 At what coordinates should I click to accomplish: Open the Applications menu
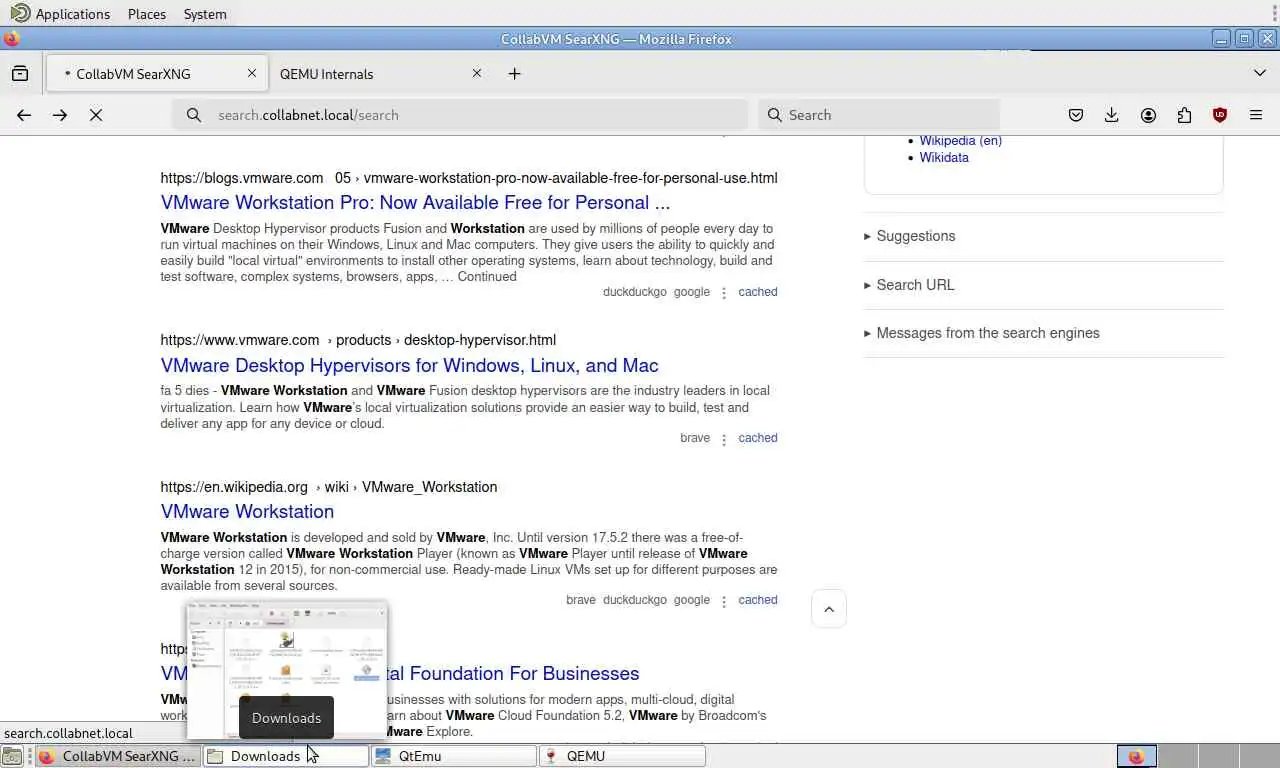73,14
